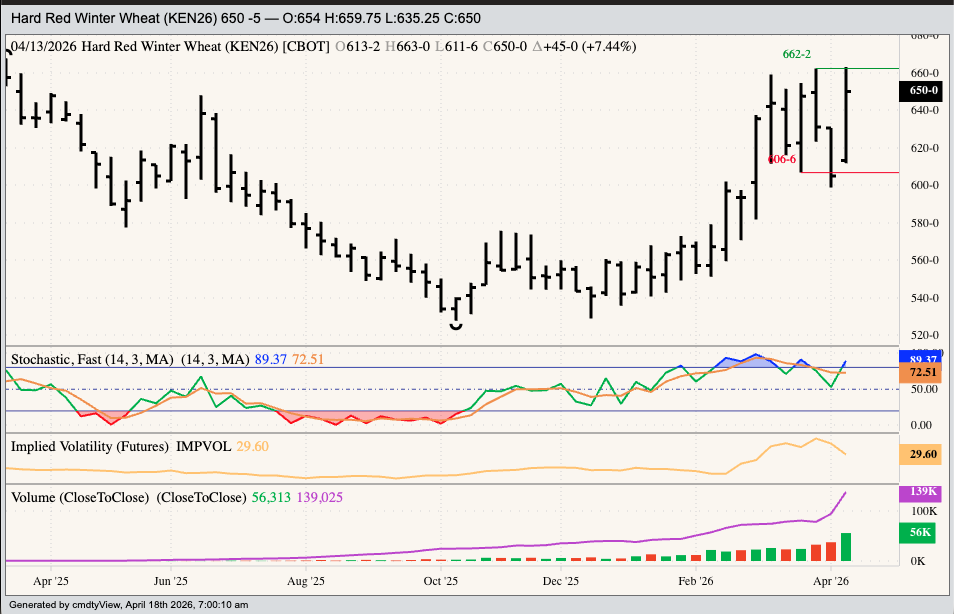Click the Feb '26 time axis label
Screen dimensions: 954x614
coord(696,581)
